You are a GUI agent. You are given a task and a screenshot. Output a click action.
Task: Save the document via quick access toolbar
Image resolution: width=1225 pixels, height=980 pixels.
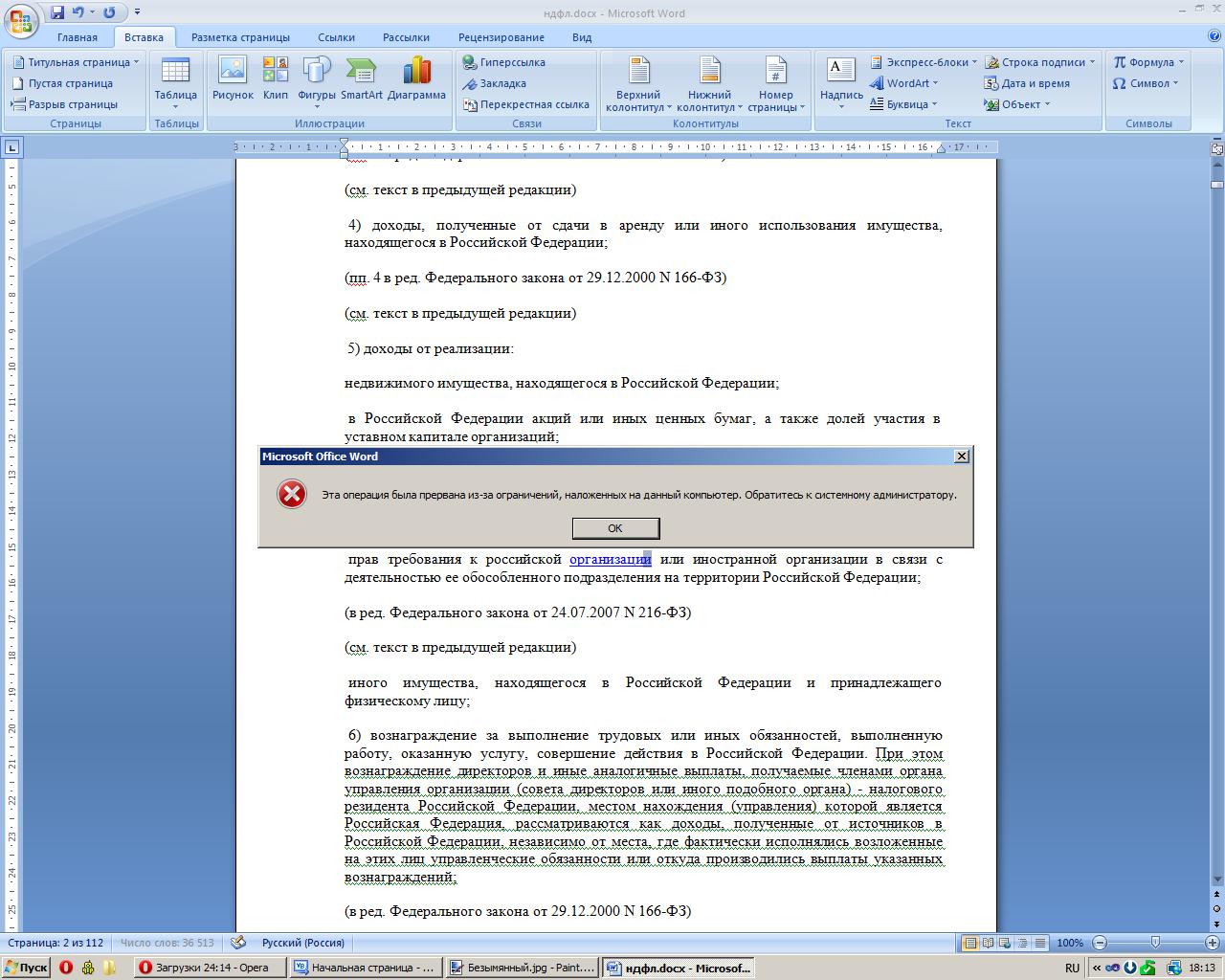[57, 12]
